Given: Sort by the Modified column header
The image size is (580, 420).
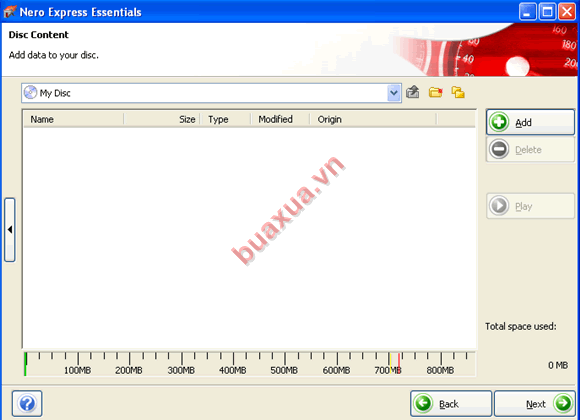Looking at the screenshot, I should pos(280,119).
